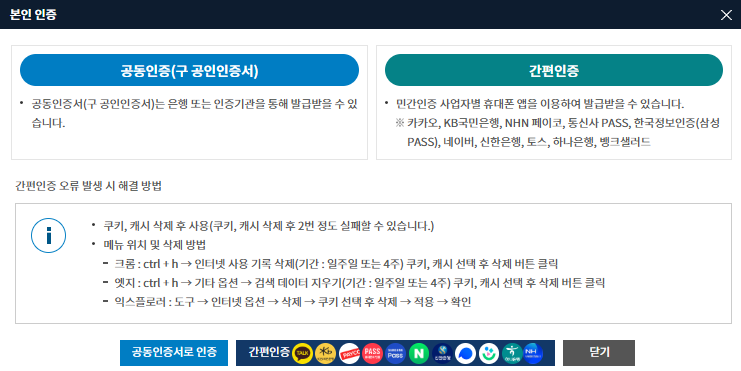Click the KakaoTalk yellow icon

(x=302, y=353)
